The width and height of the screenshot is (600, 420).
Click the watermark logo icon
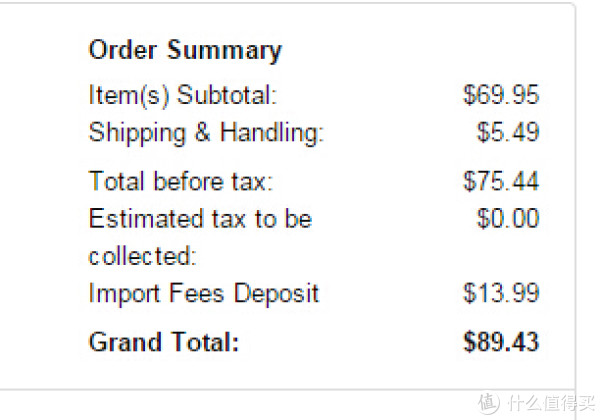(x=489, y=402)
